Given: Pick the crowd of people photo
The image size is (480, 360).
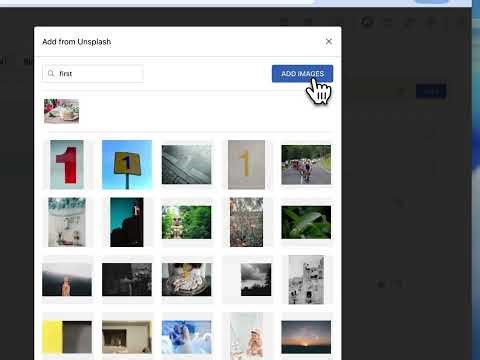Looking at the screenshot, I should coord(246,222).
